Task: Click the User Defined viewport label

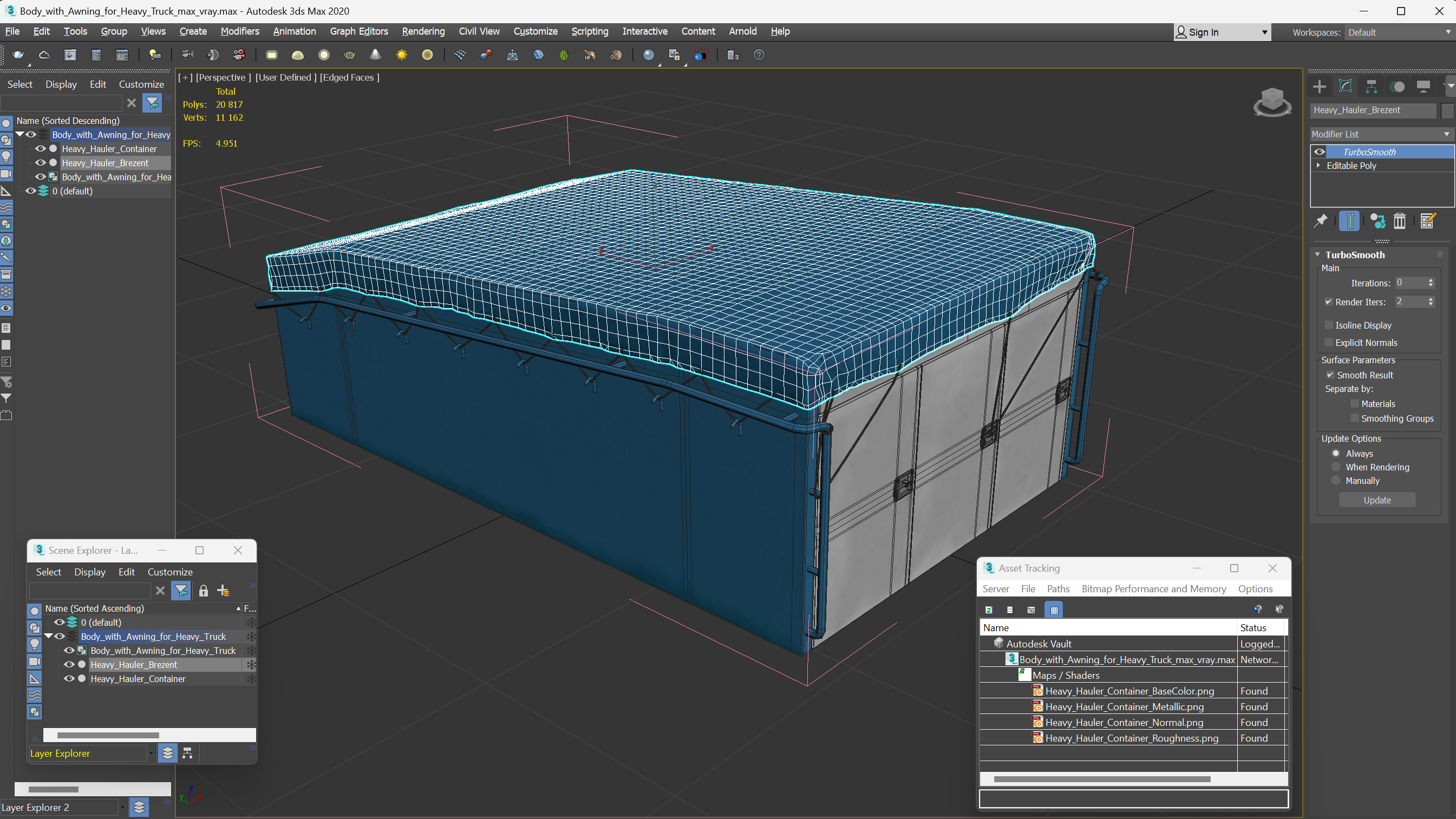Action: pos(285,77)
